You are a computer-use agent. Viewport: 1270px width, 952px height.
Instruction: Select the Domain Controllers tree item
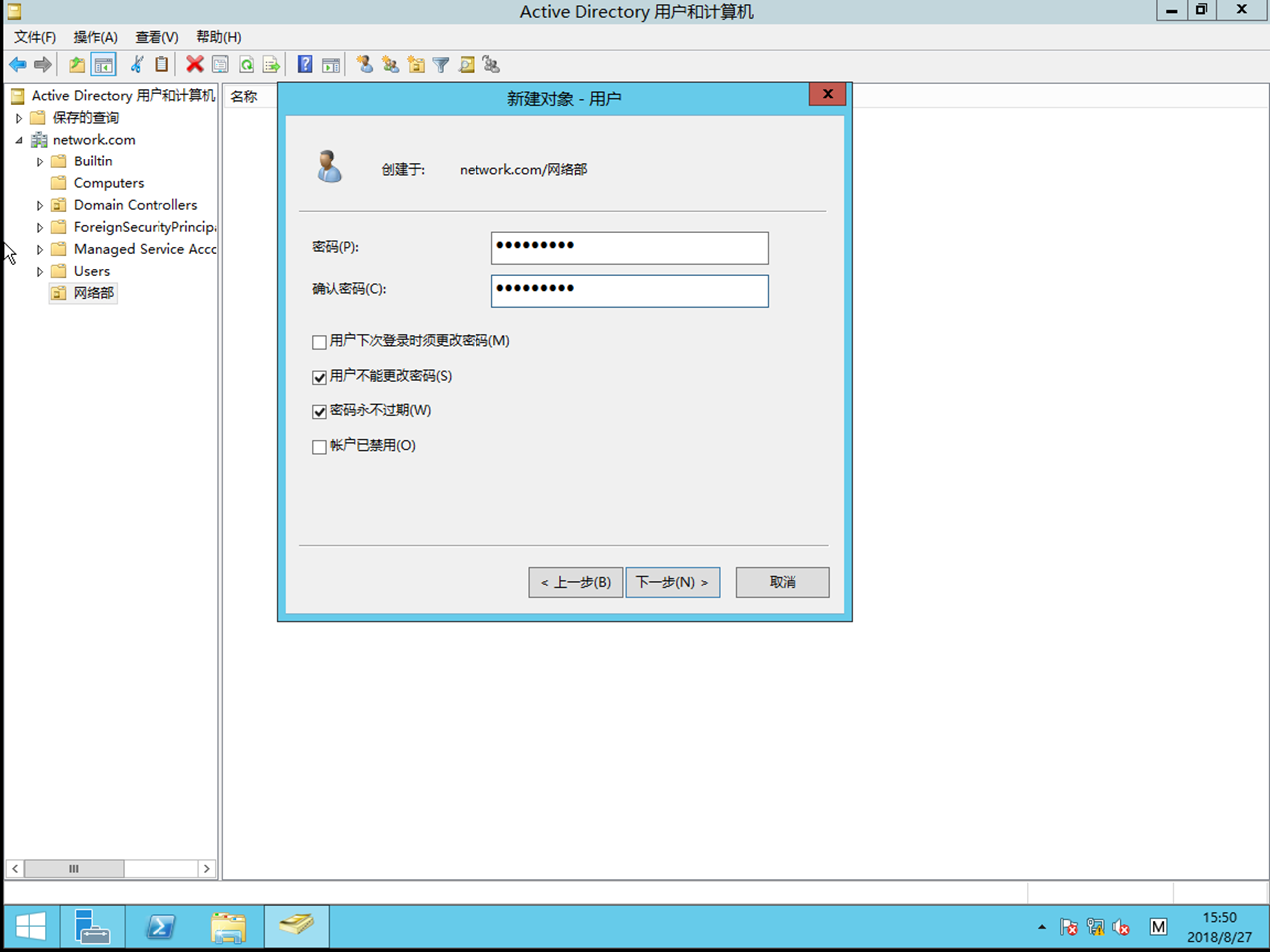tap(136, 205)
